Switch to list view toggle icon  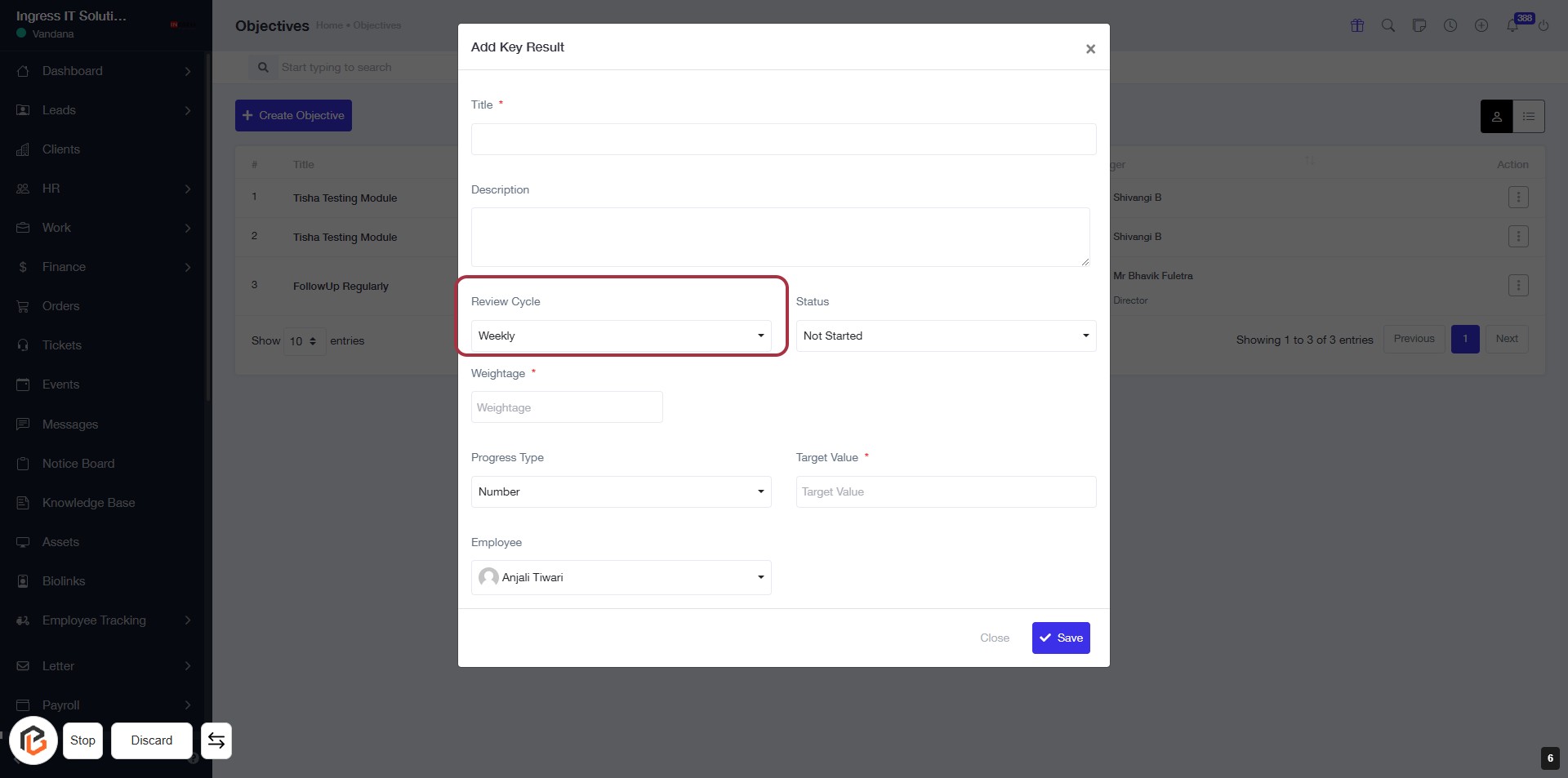pyautogui.click(x=1529, y=117)
